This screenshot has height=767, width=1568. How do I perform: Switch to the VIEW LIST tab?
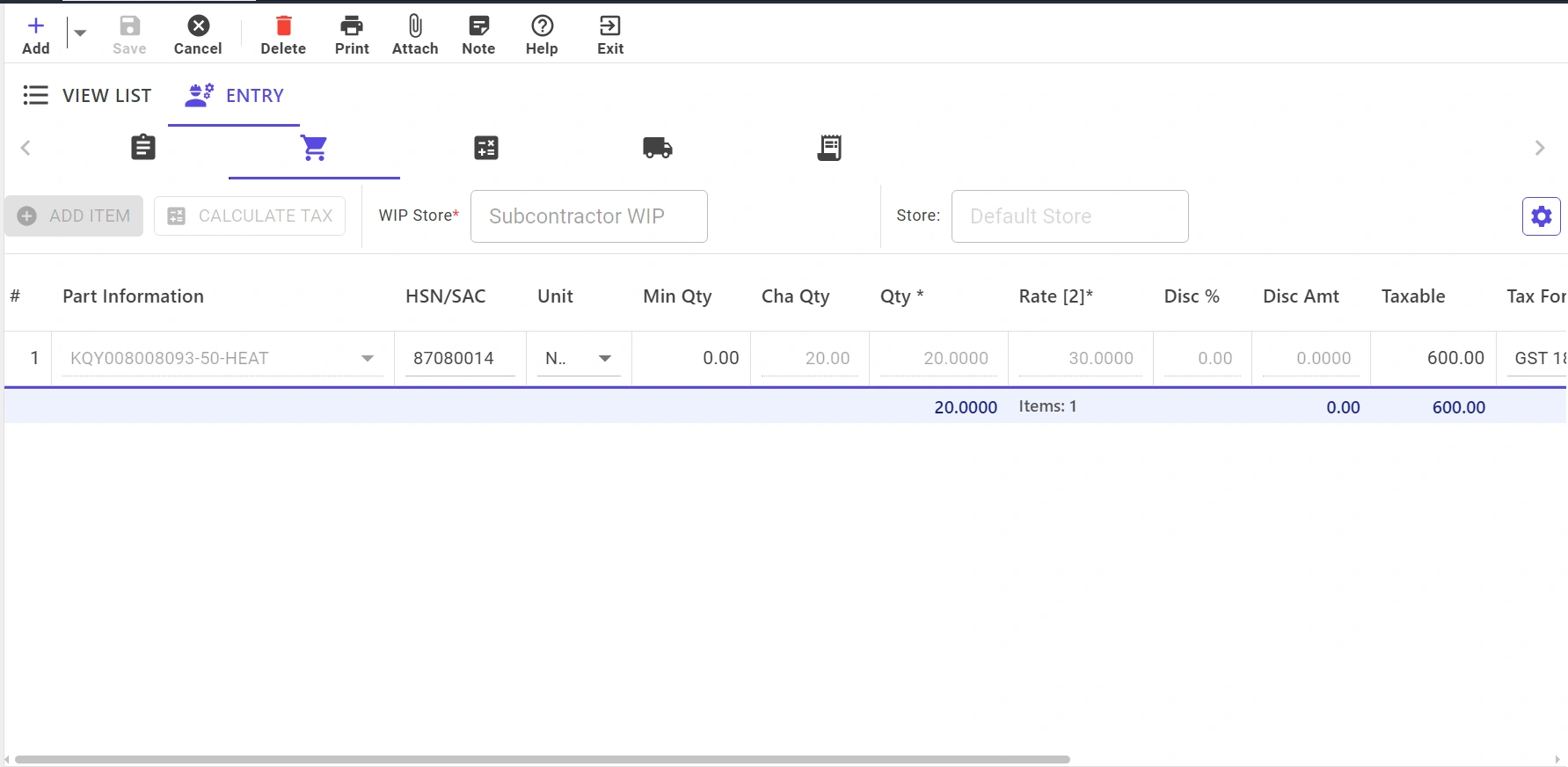87,95
